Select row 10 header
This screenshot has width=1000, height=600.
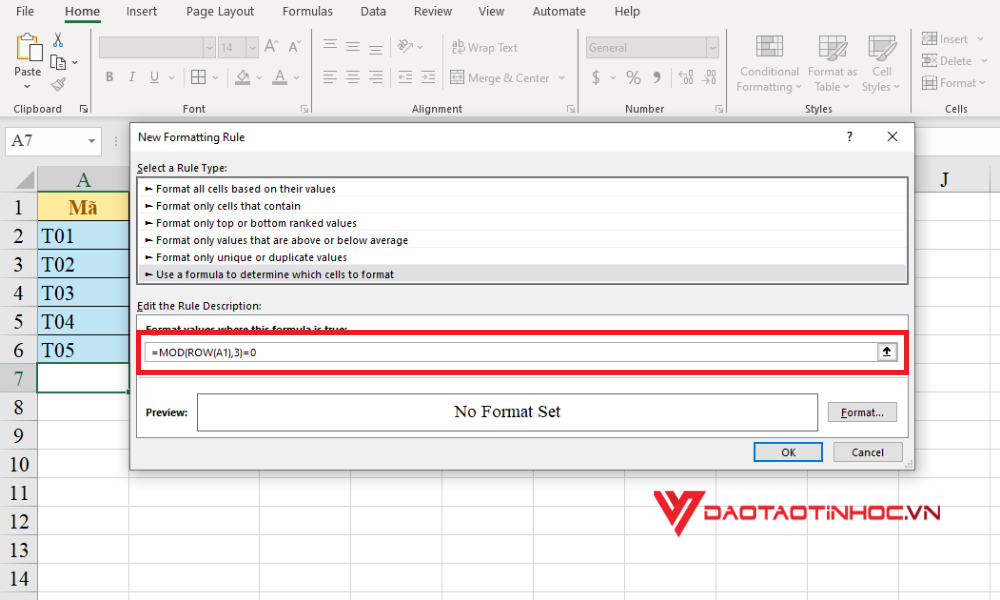19,464
